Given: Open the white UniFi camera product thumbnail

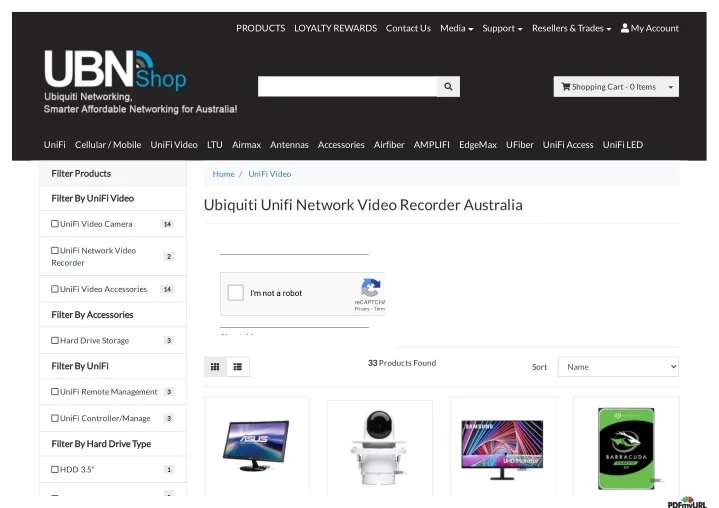Looking at the screenshot, I should pos(379,447).
